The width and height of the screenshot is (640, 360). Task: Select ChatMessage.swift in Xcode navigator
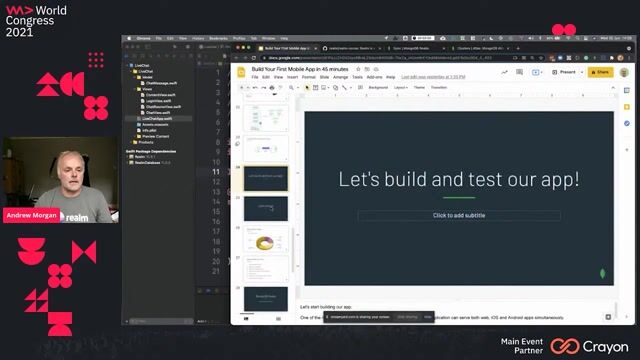pos(161,83)
